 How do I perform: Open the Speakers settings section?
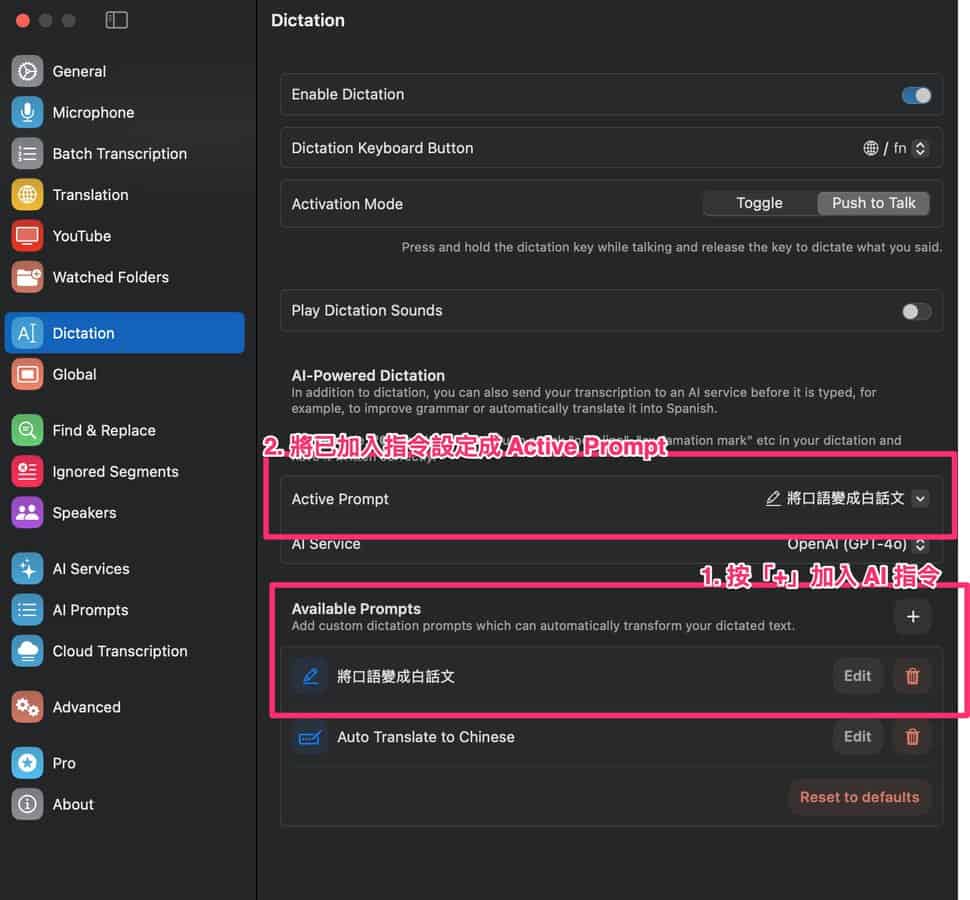[x=84, y=513]
